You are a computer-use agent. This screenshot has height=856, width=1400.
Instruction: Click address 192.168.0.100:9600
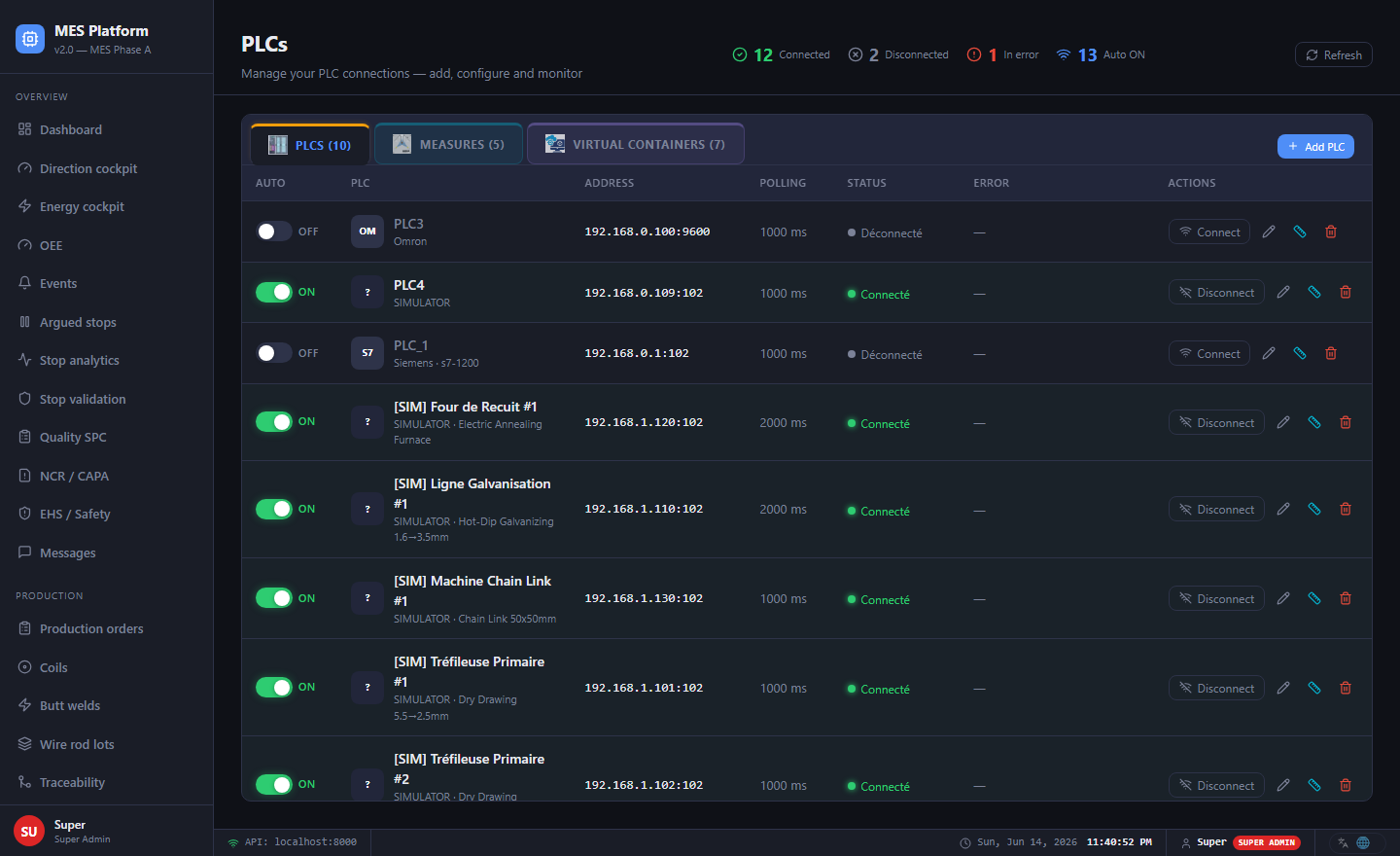tap(647, 232)
